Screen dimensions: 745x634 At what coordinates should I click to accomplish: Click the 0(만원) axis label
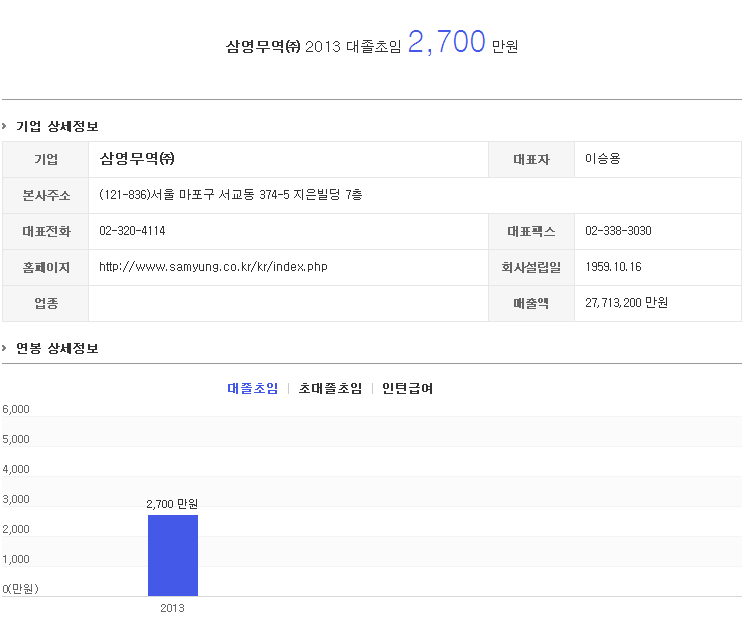20,589
